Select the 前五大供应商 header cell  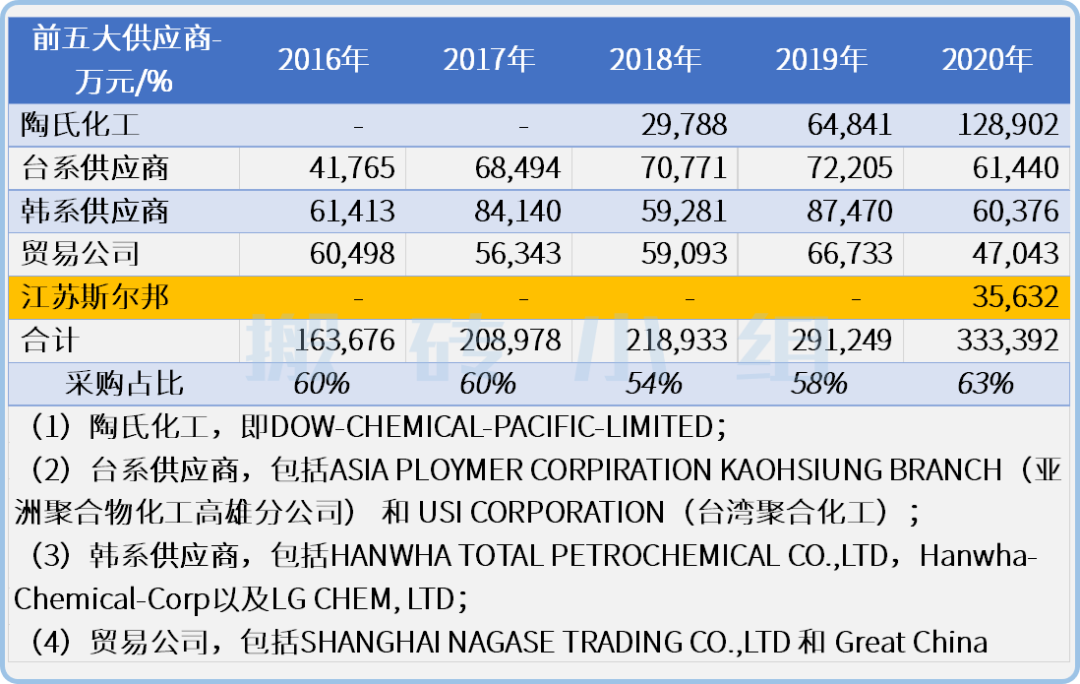tap(125, 60)
